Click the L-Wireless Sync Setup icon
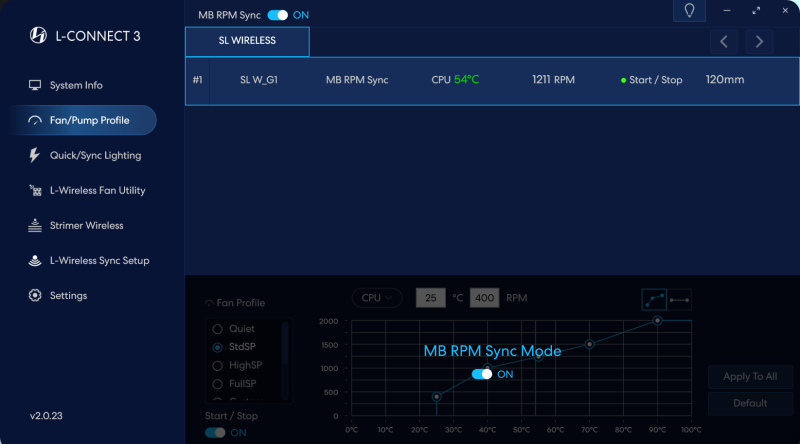 click(35, 260)
